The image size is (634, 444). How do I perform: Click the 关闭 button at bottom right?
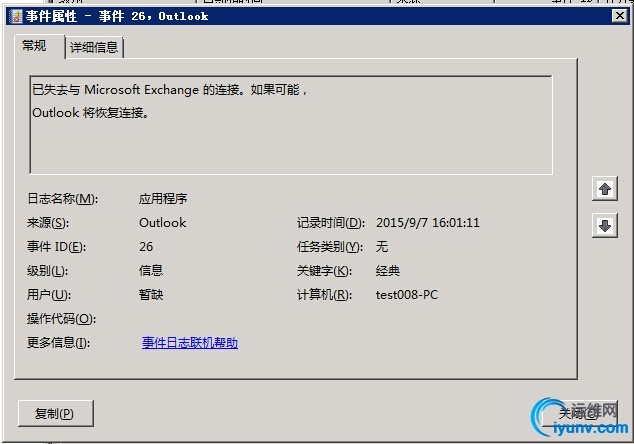[579, 413]
